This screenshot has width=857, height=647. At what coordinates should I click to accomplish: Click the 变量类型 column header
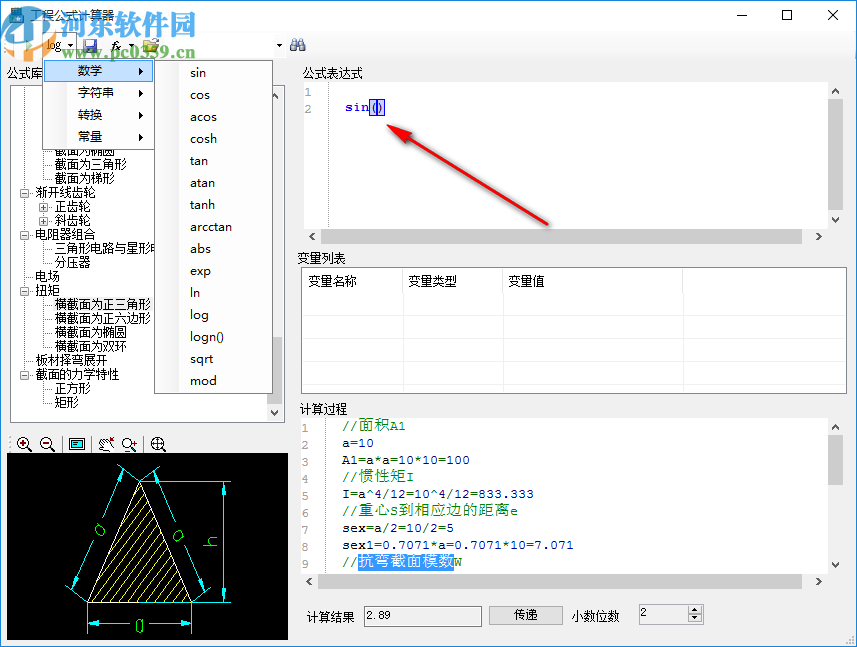[453, 281]
